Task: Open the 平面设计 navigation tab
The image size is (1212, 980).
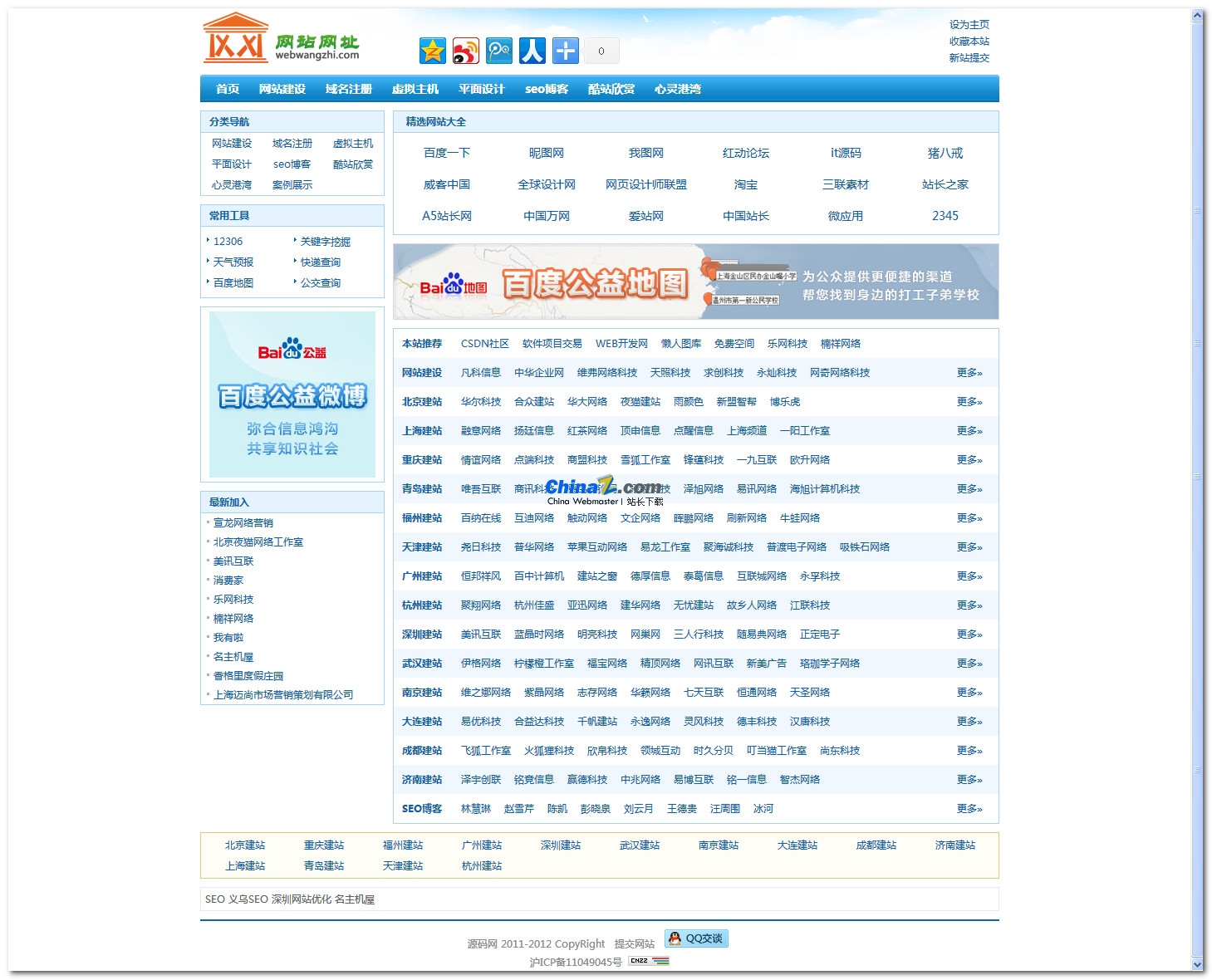Action: coord(482,89)
